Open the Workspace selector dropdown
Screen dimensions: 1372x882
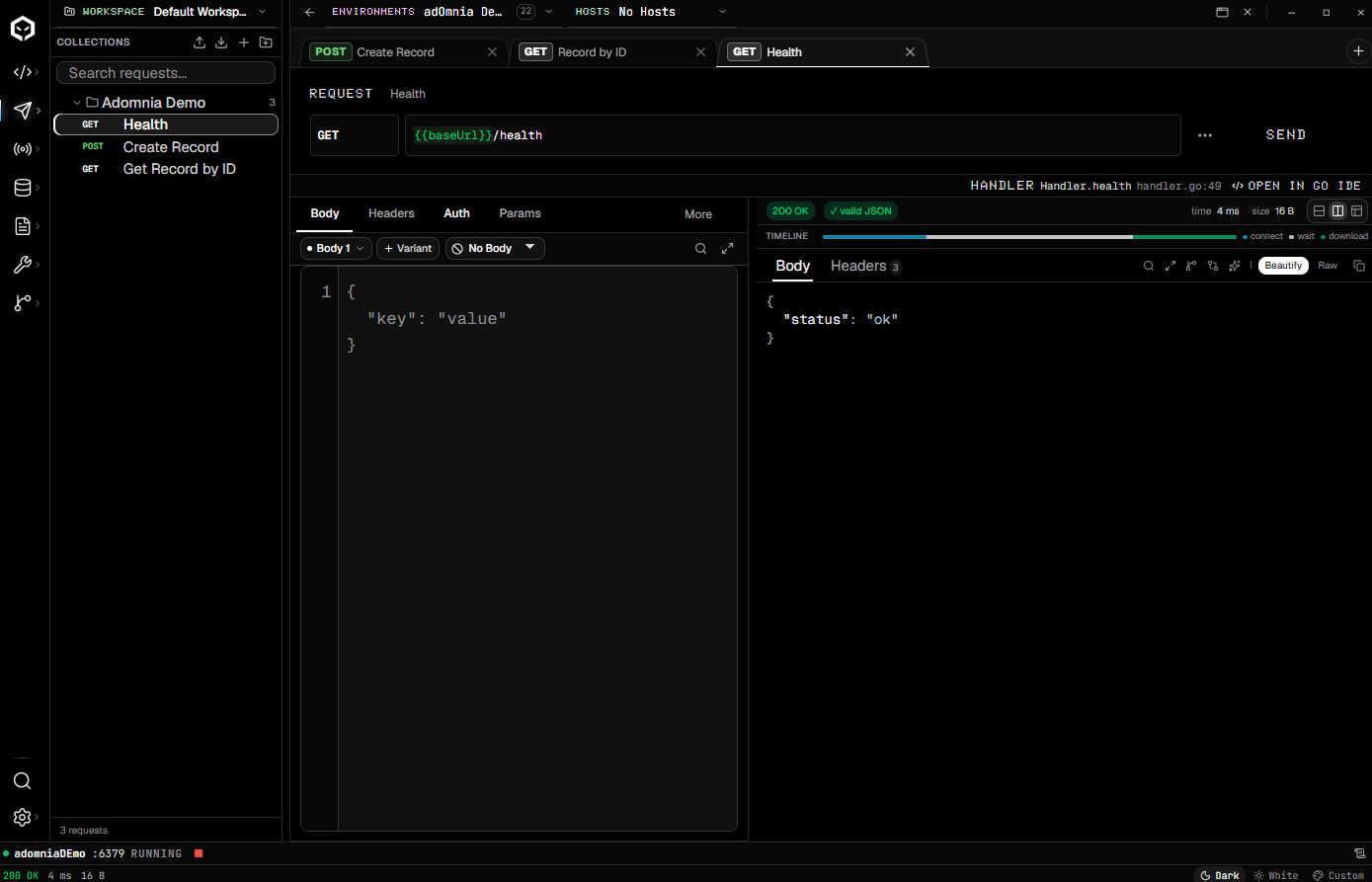click(x=166, y=12)
